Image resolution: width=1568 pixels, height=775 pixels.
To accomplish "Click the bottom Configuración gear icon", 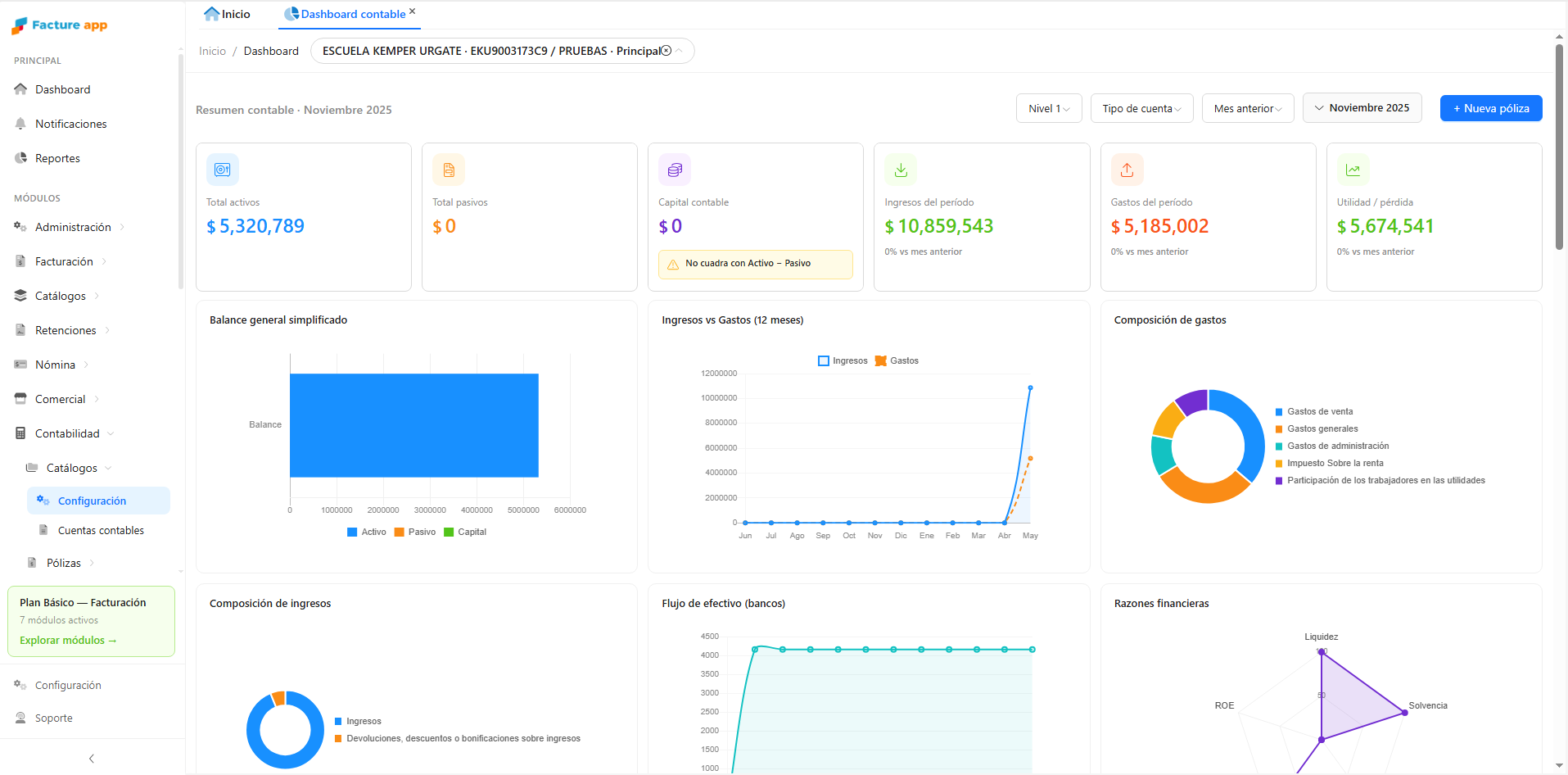I will tap(20, 685).
